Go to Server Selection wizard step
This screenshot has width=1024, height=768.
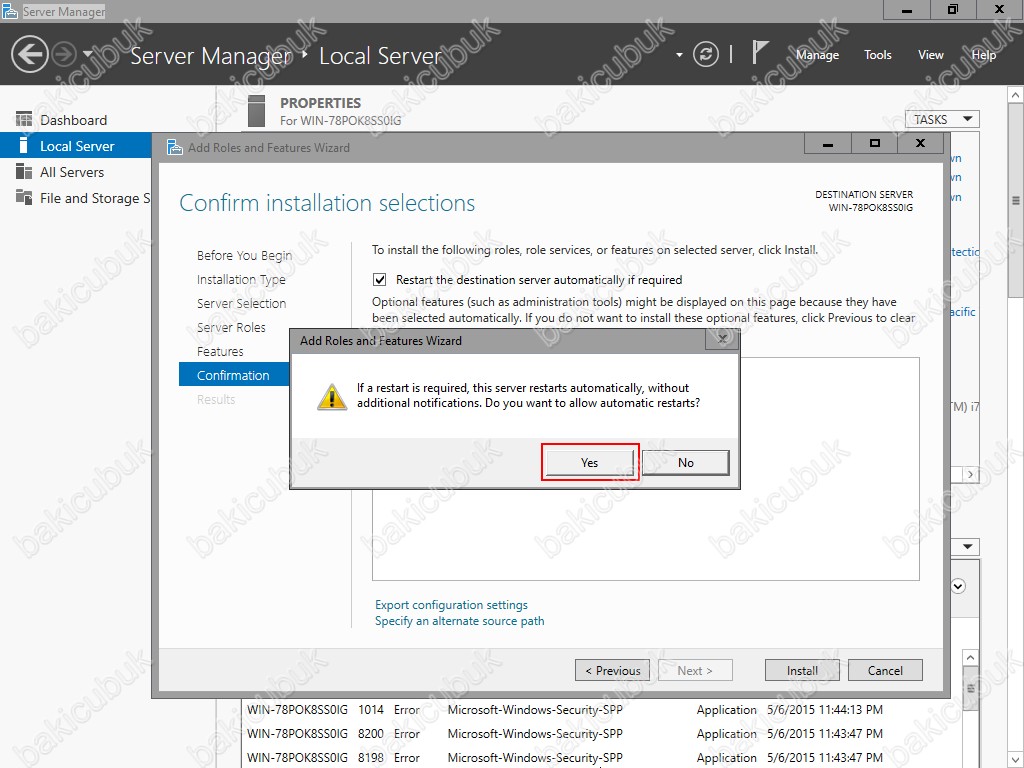pos(241,304)
